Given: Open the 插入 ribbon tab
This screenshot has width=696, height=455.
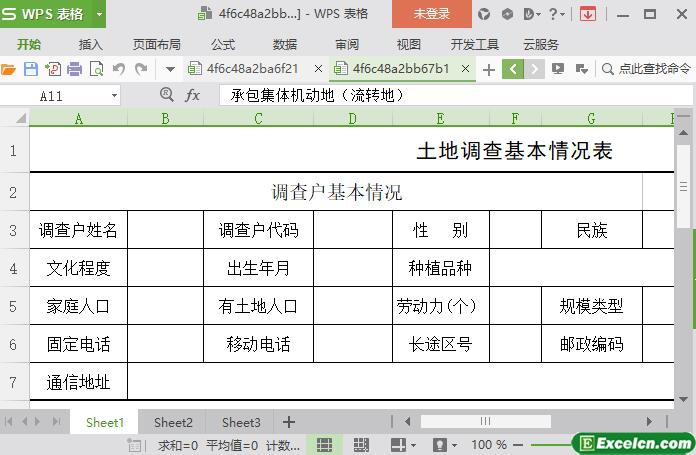Looking at the screenshot, I should pyautogui.click(x=91, y=44).
